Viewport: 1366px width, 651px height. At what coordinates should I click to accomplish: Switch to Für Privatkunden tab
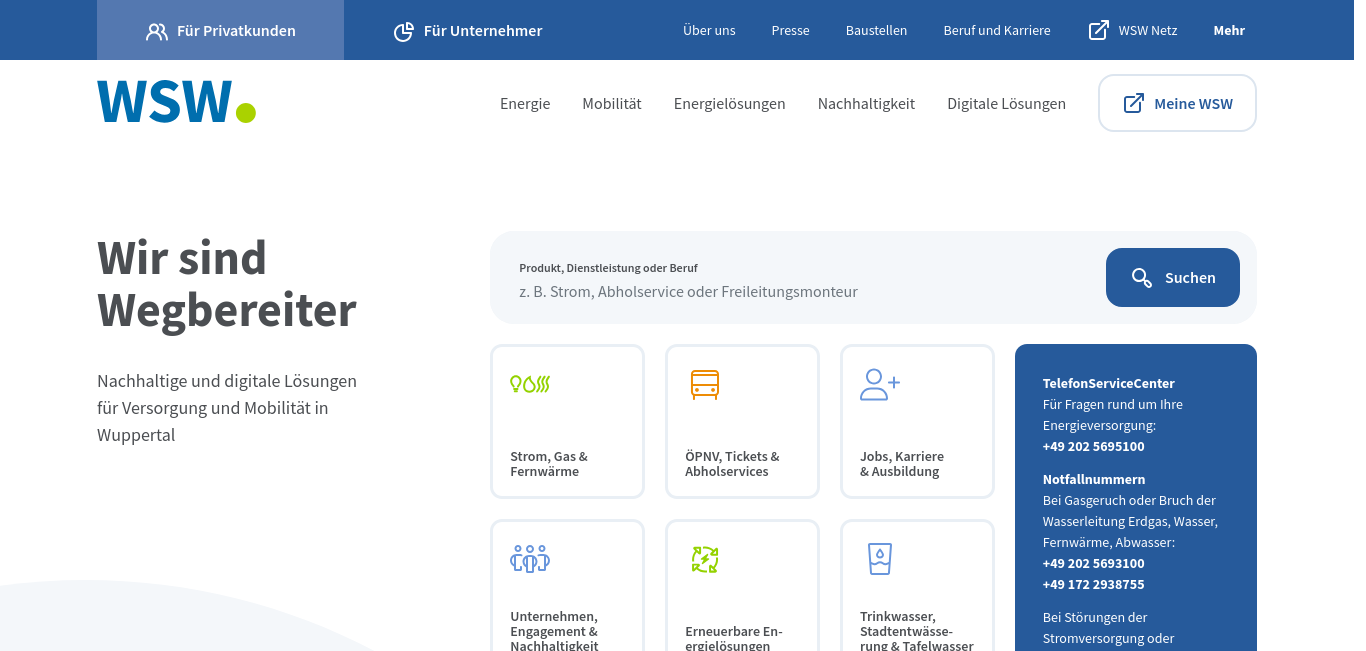coord(220,30)
